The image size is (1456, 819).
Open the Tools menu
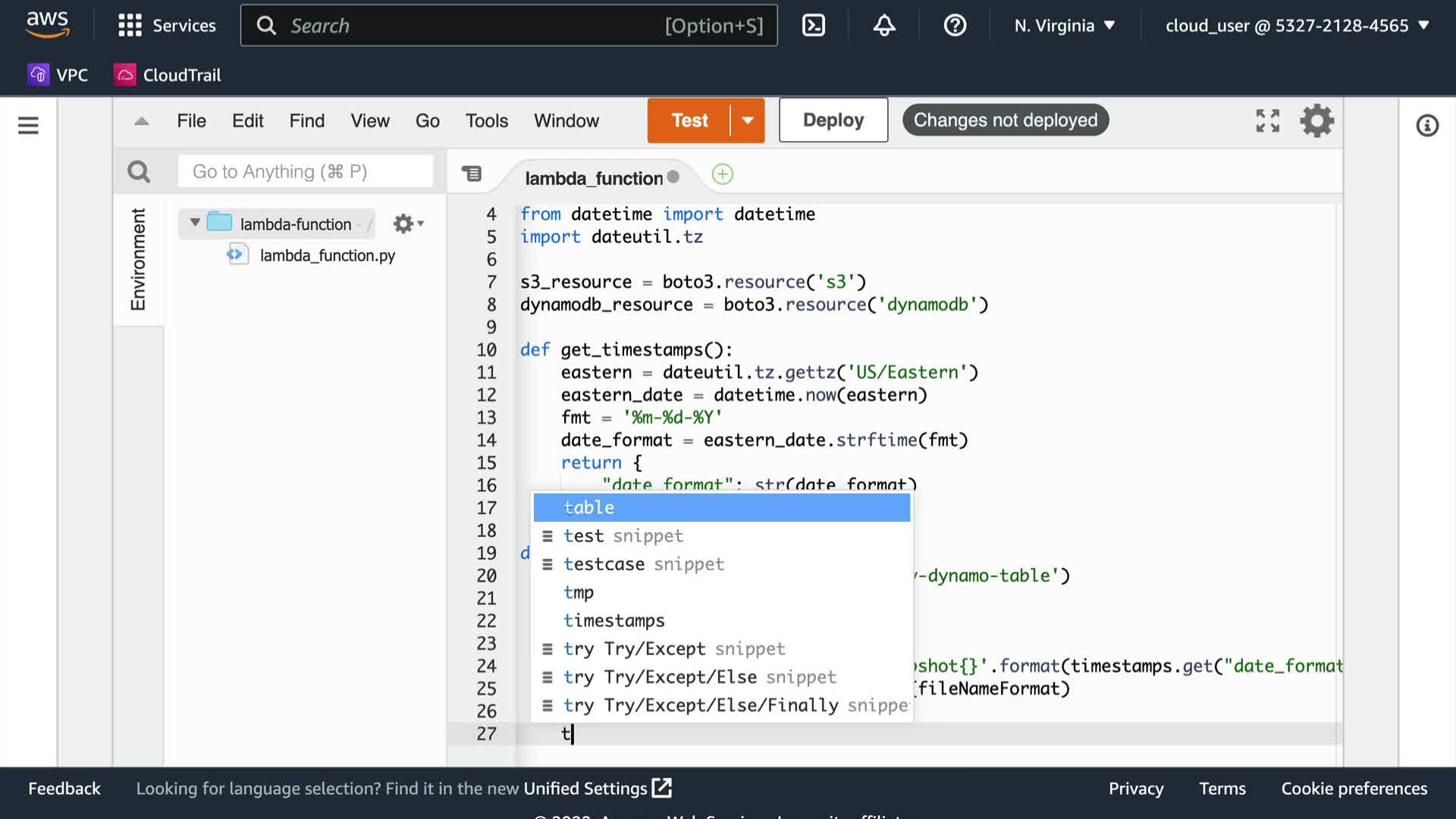[486, 121]
